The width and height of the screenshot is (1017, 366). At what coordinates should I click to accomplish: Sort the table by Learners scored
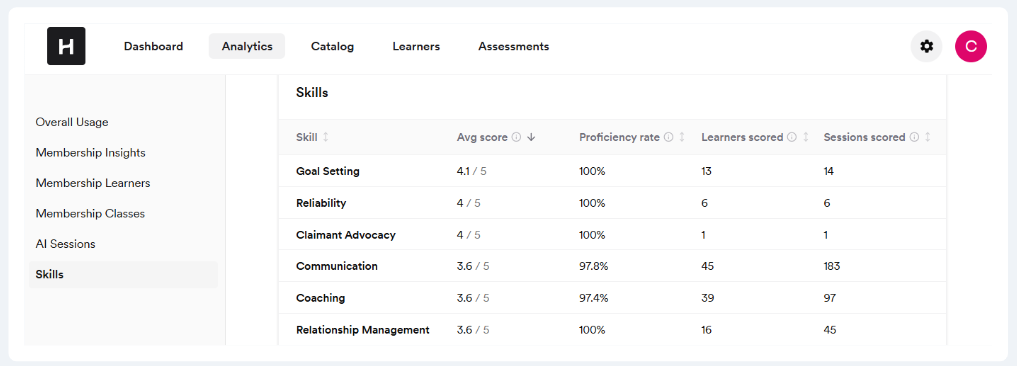(806, 138)
